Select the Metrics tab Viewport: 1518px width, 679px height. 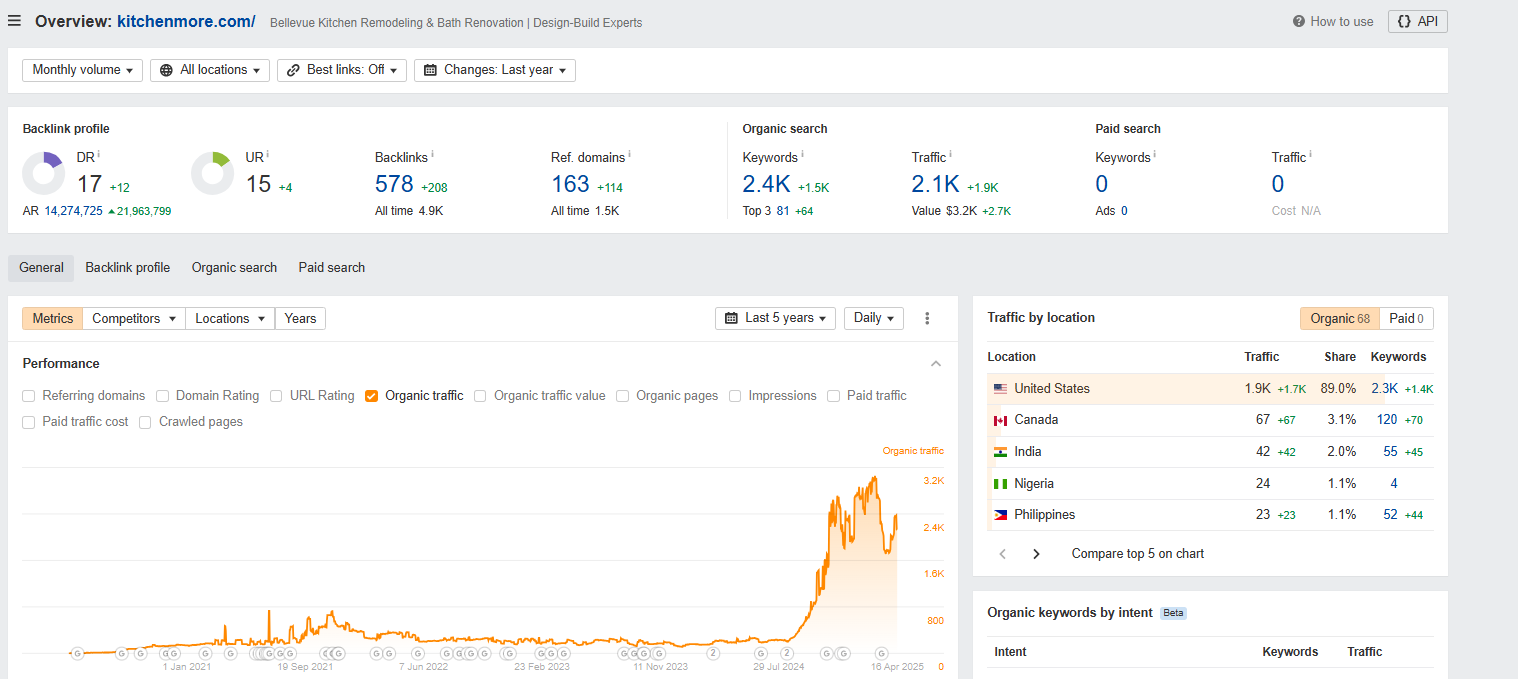click(53, 319)
